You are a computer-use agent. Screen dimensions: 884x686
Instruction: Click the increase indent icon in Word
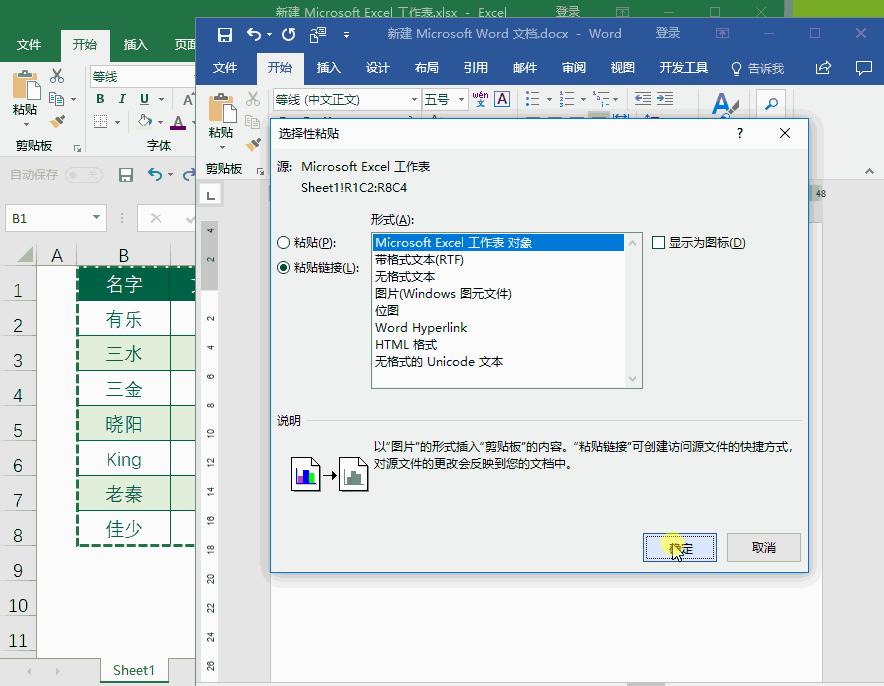click(x=665, y=99)
